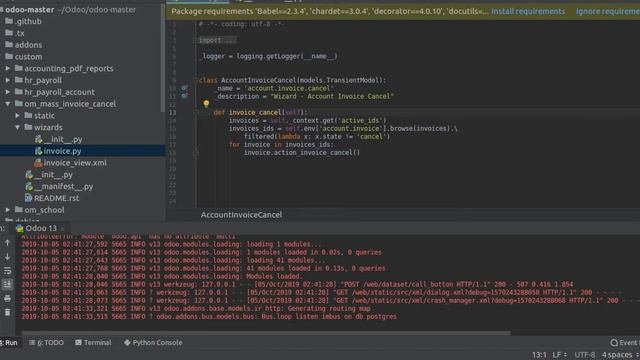This screenshot has width=640, height=360.
Task: Click the 'loading 41 modules' log line
Action: click(173, 260)
